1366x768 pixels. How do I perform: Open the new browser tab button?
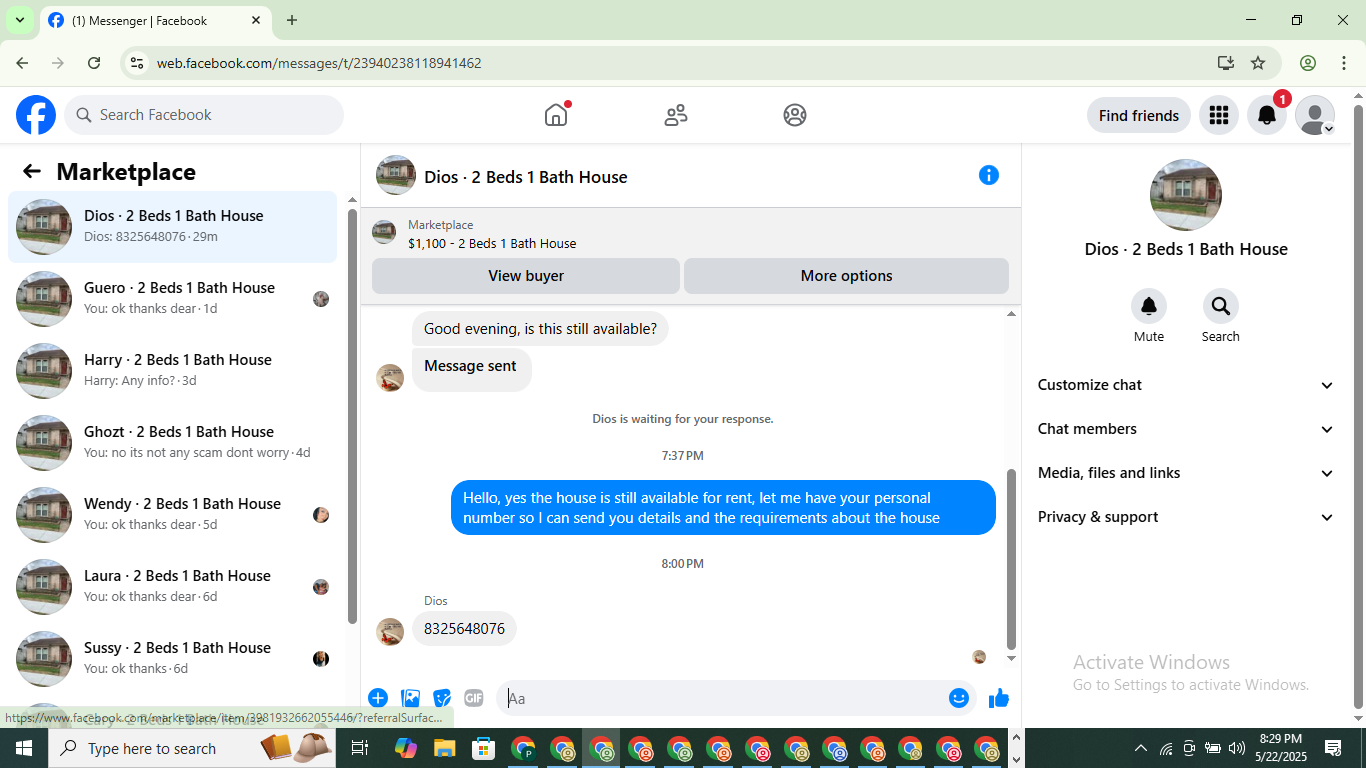pyautogui.click(x=292, y=20)
